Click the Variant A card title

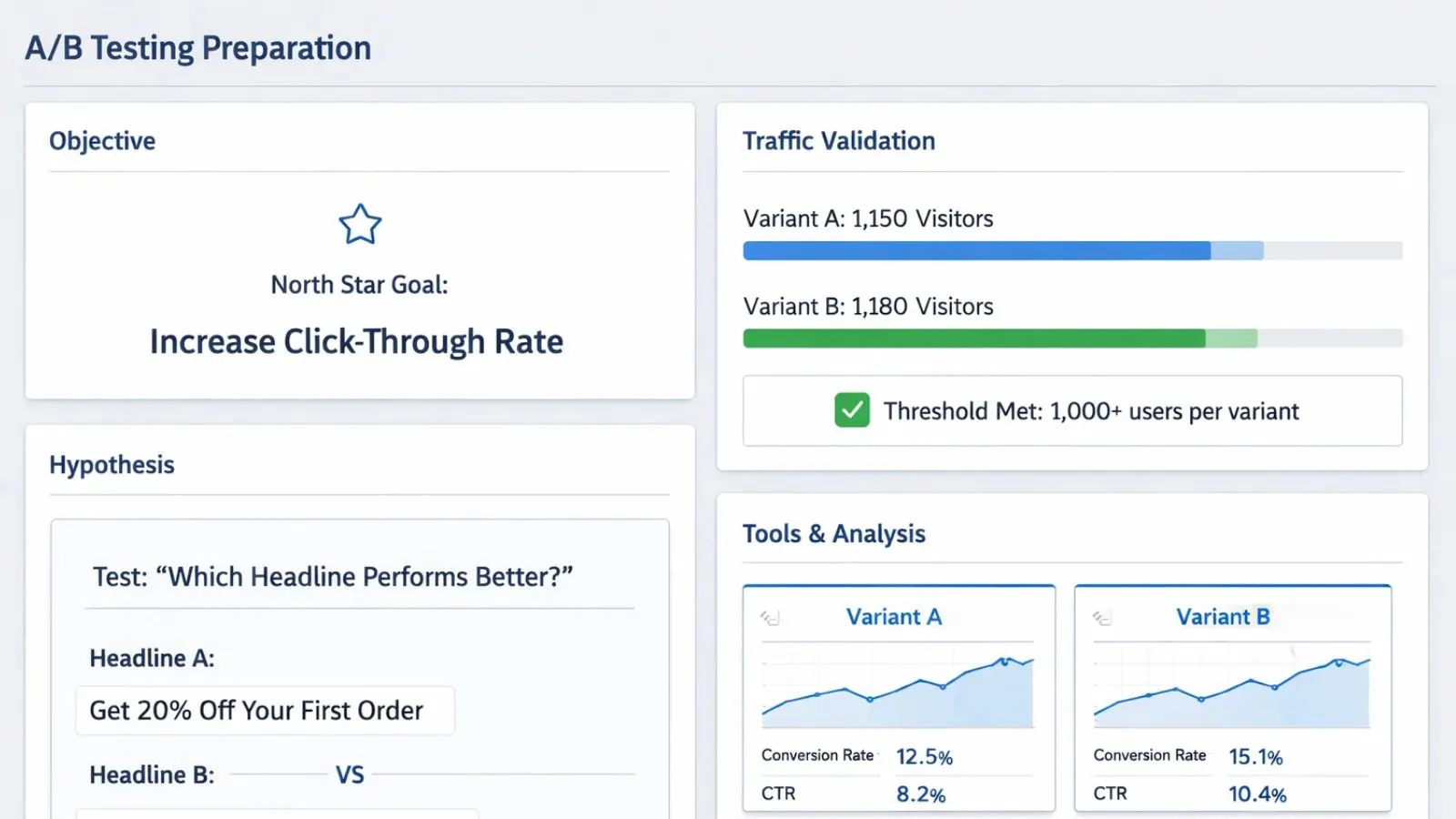point(894,617)
